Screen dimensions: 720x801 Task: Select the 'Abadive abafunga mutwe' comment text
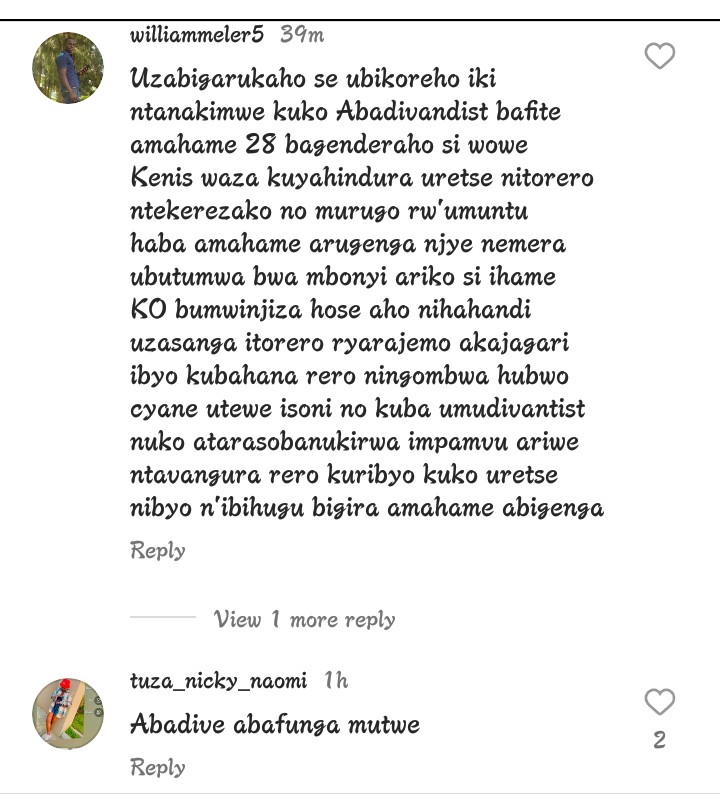coord(275,724)
